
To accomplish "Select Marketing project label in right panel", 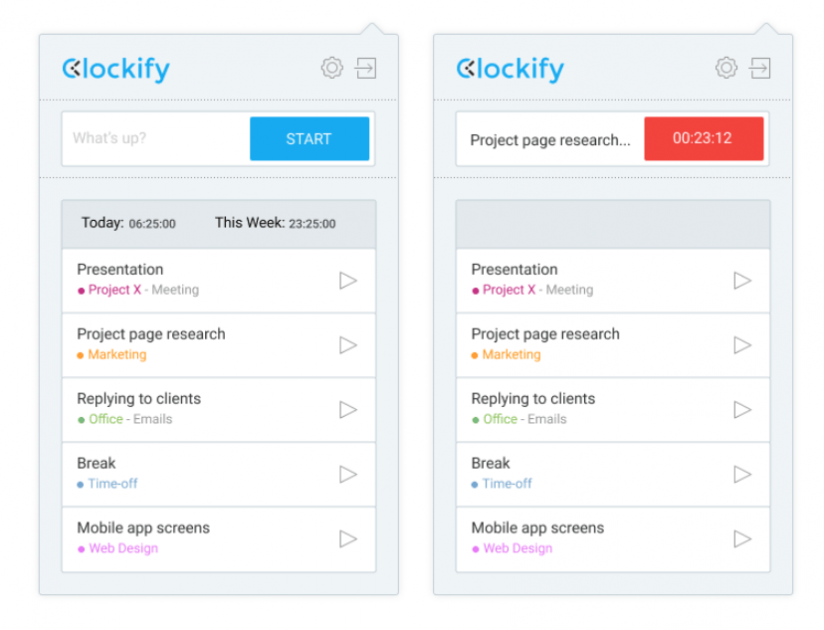I will coord(511,355).
